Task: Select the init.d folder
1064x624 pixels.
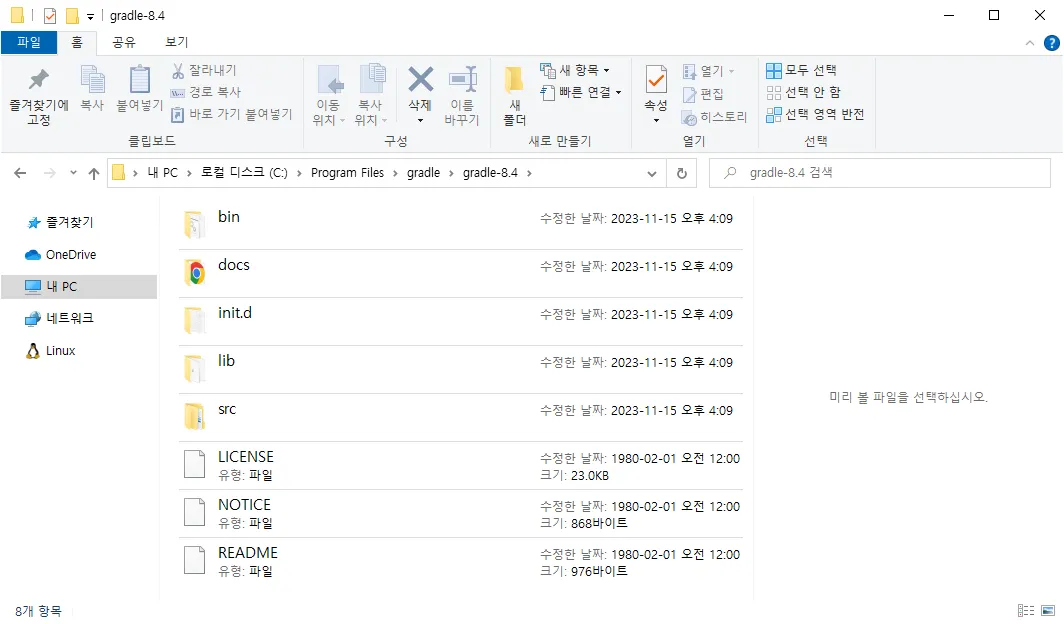Action: point(461,321)
